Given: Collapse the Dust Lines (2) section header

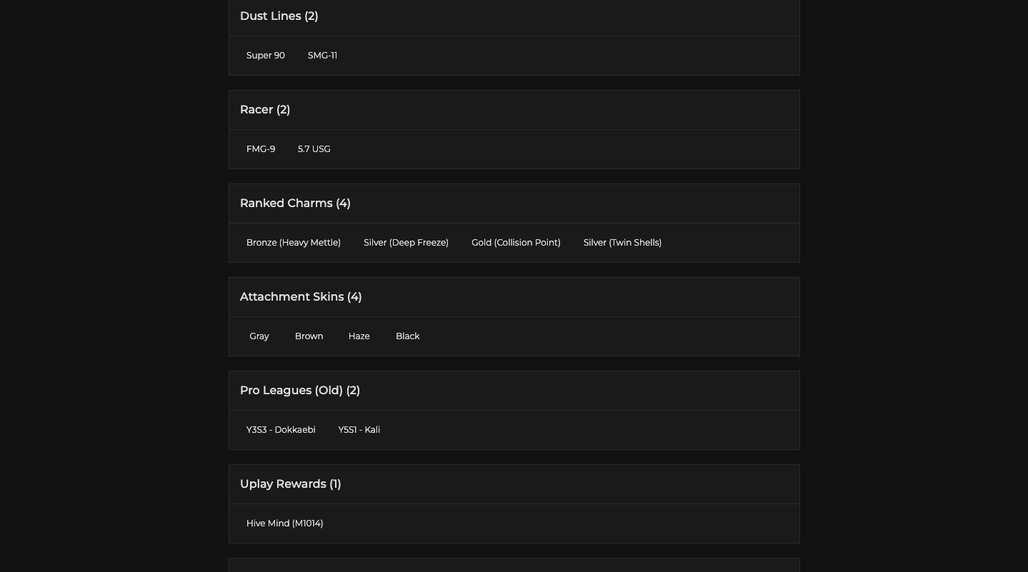Looking at the screenshot, I should 514,16.
